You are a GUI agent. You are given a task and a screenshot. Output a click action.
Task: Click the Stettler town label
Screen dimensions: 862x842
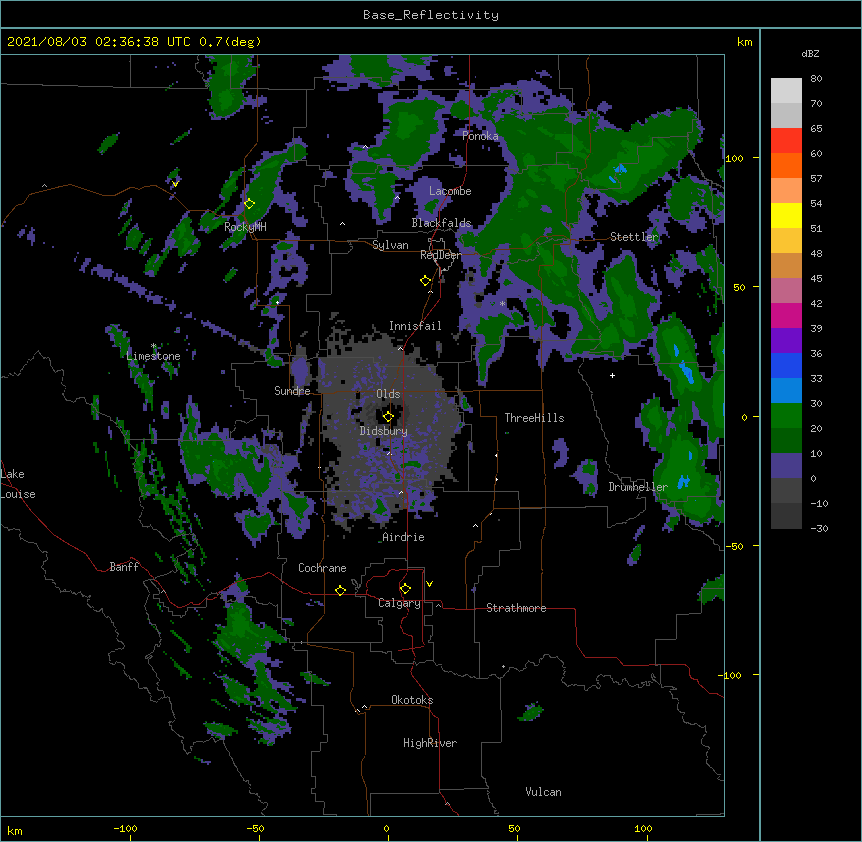coord(634,237)
